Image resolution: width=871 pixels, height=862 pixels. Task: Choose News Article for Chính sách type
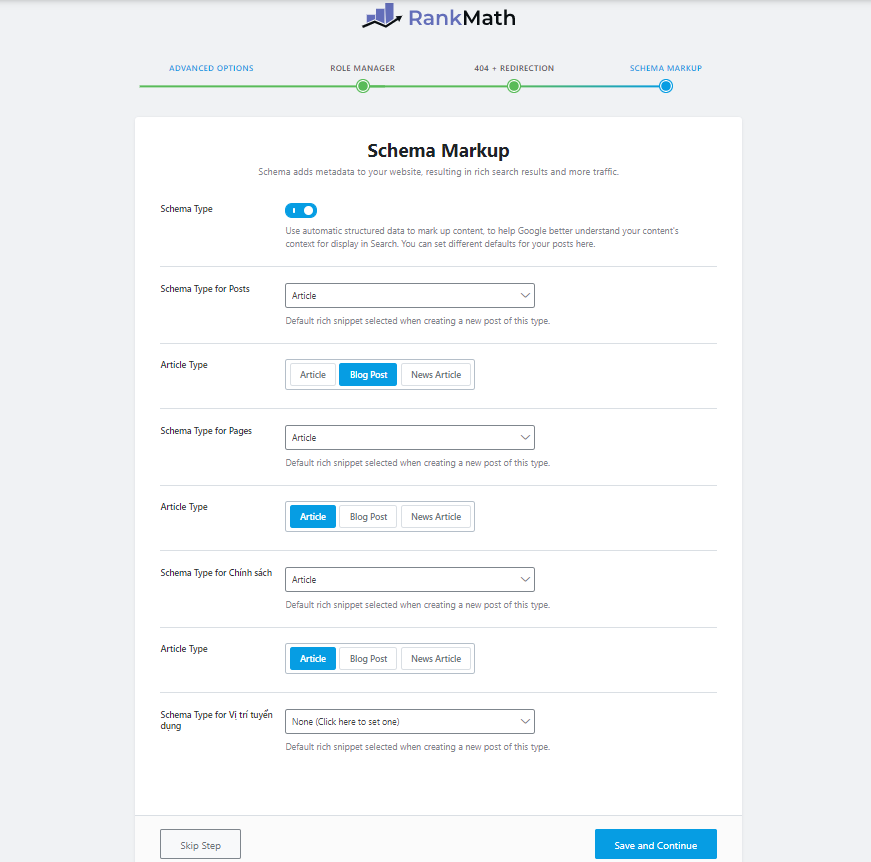[436, 659]
